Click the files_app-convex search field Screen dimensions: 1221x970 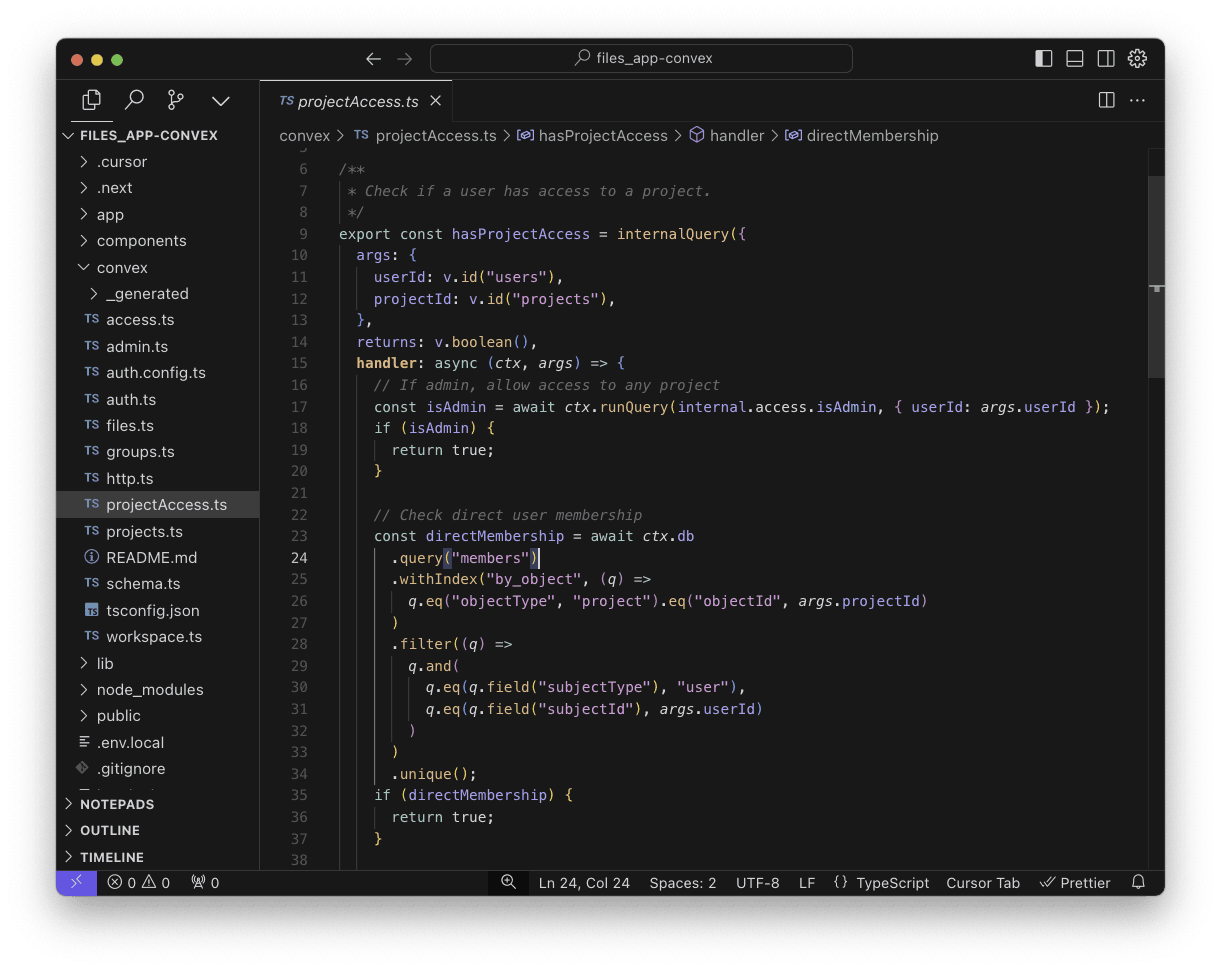[x=641, y=59]
